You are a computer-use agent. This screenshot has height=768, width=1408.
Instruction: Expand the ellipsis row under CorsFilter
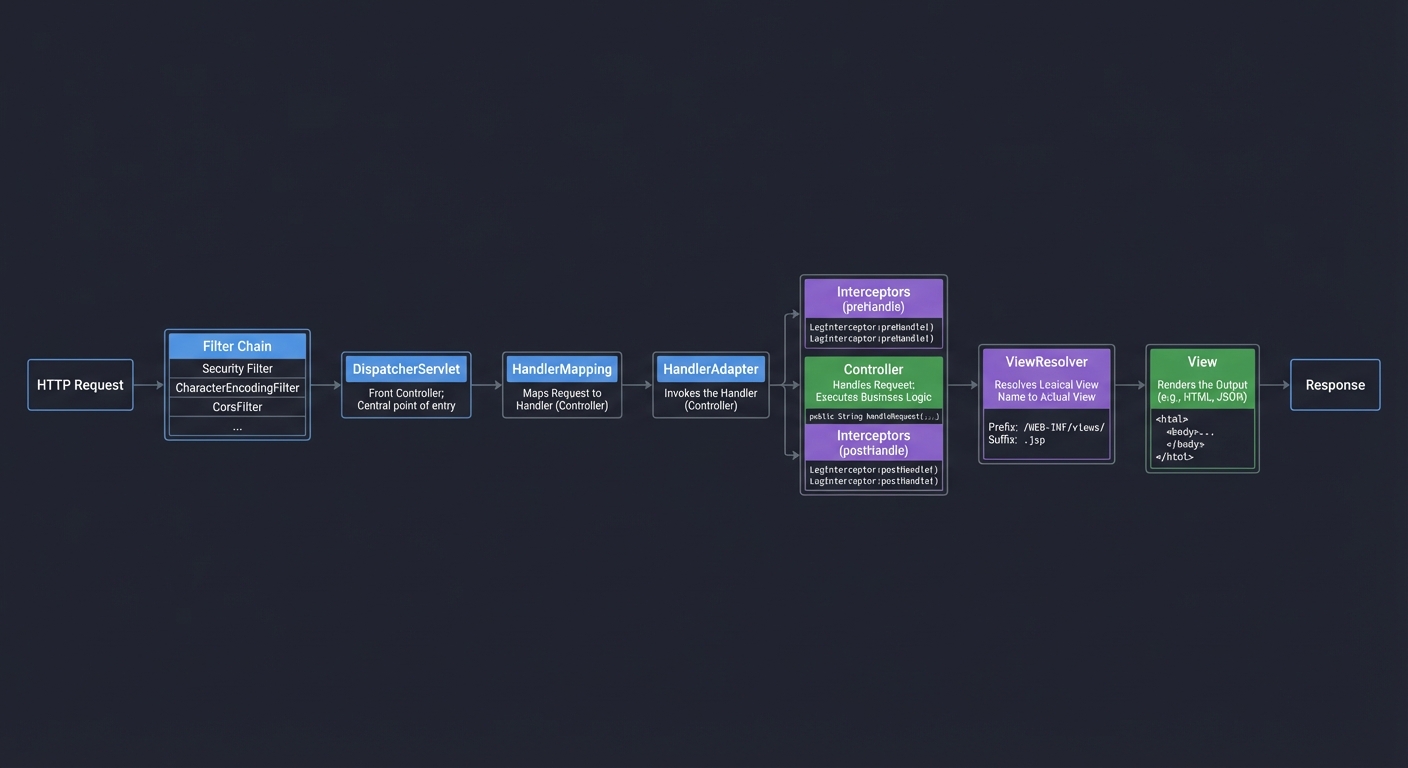(x=237, y=425)
